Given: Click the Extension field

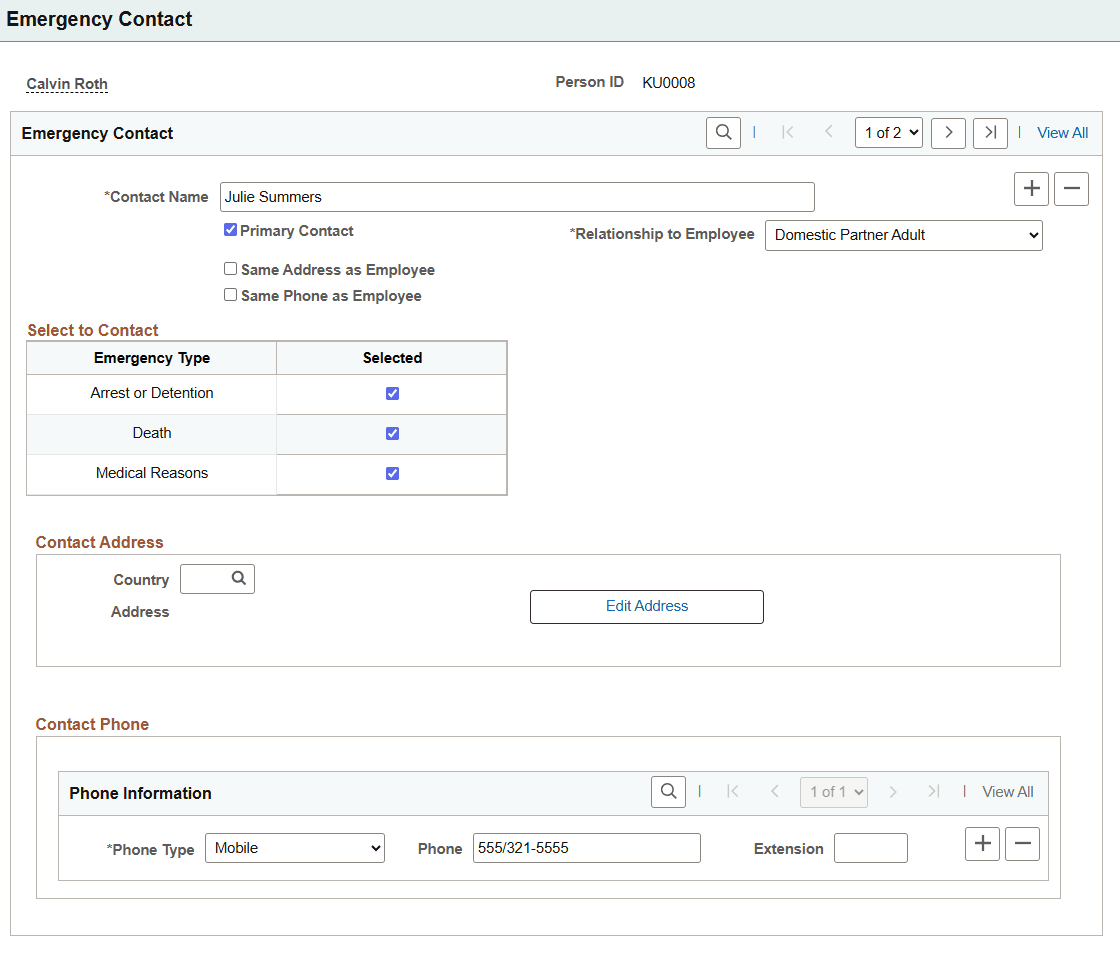Looking at the screenshot, I should coord(871,848).
